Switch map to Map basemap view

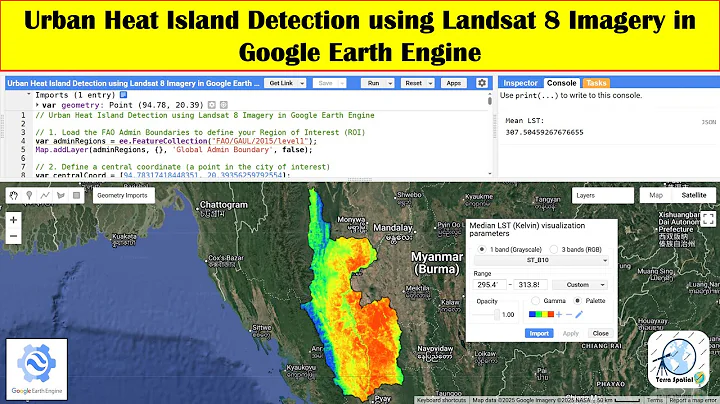pos(656,195)
